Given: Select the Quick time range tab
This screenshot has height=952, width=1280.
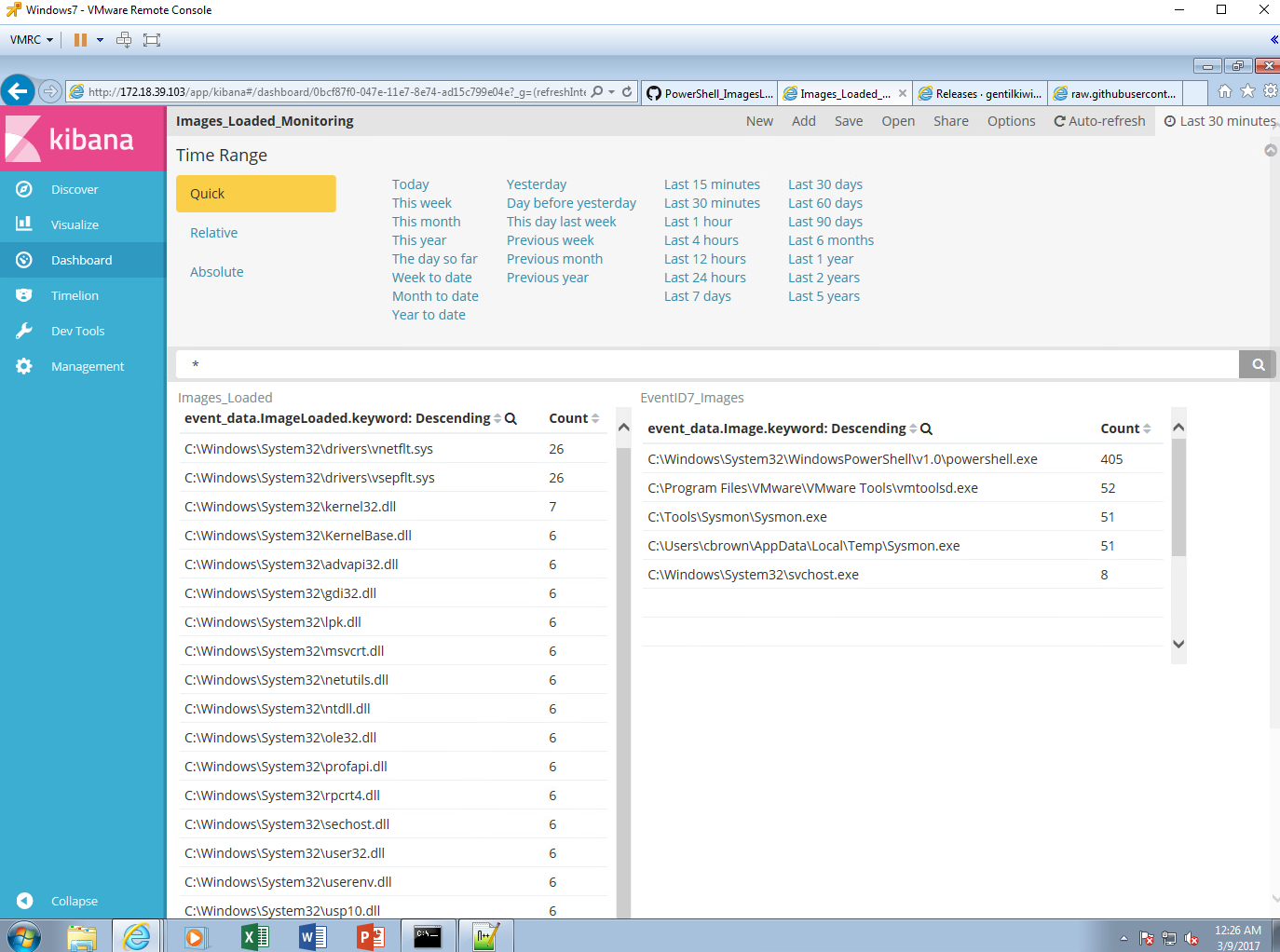Looking at the screenshot, I should pos(256,194).
